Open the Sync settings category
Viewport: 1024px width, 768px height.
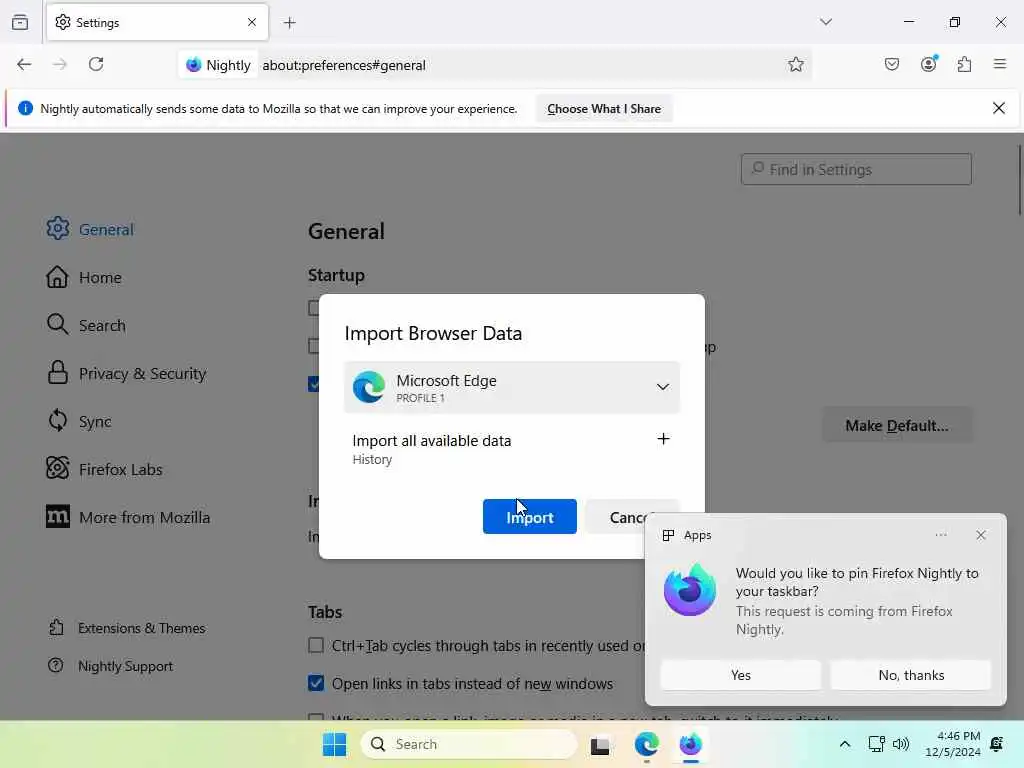point(79,421)
